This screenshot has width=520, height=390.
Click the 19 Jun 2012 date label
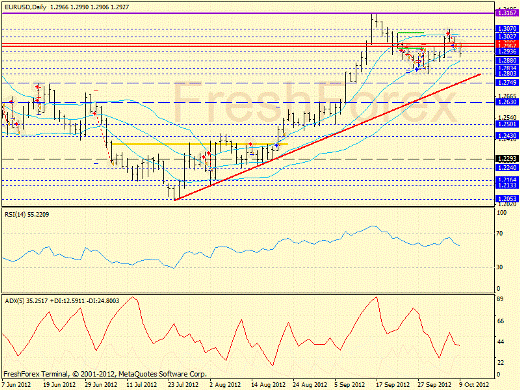(59, 384)
